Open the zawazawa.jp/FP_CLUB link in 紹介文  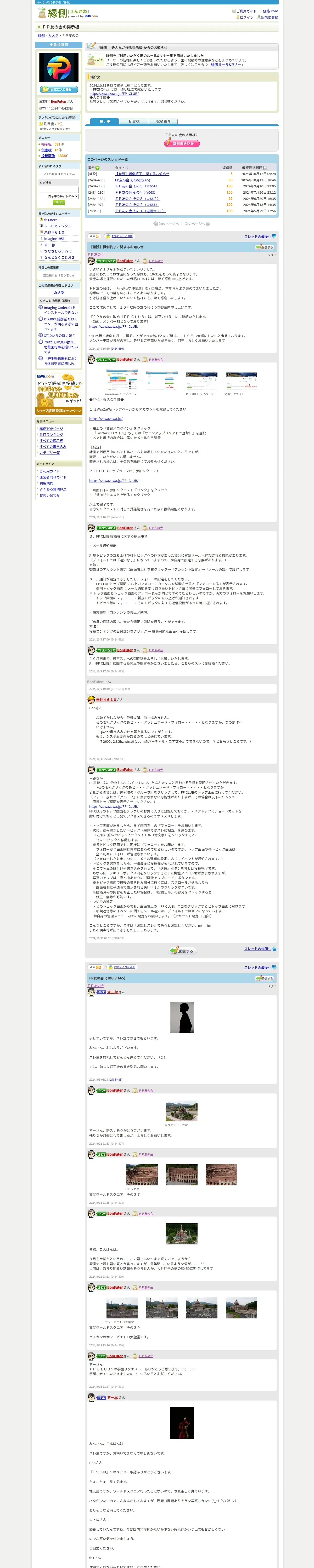(114, 94)
